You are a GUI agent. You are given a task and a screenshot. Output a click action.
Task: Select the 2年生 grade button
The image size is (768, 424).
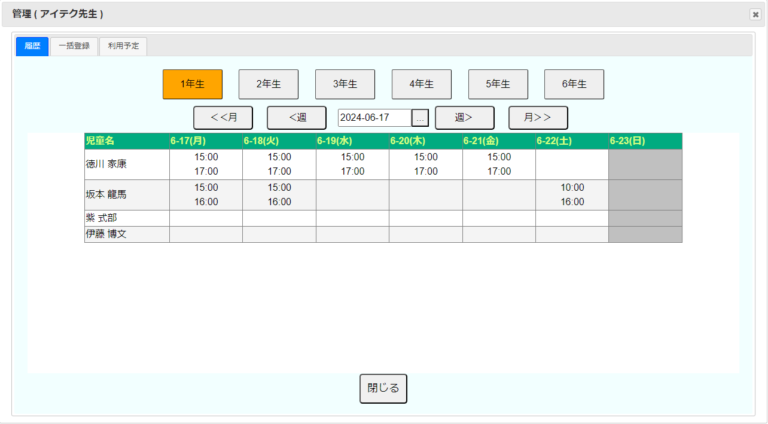point(268,84)
